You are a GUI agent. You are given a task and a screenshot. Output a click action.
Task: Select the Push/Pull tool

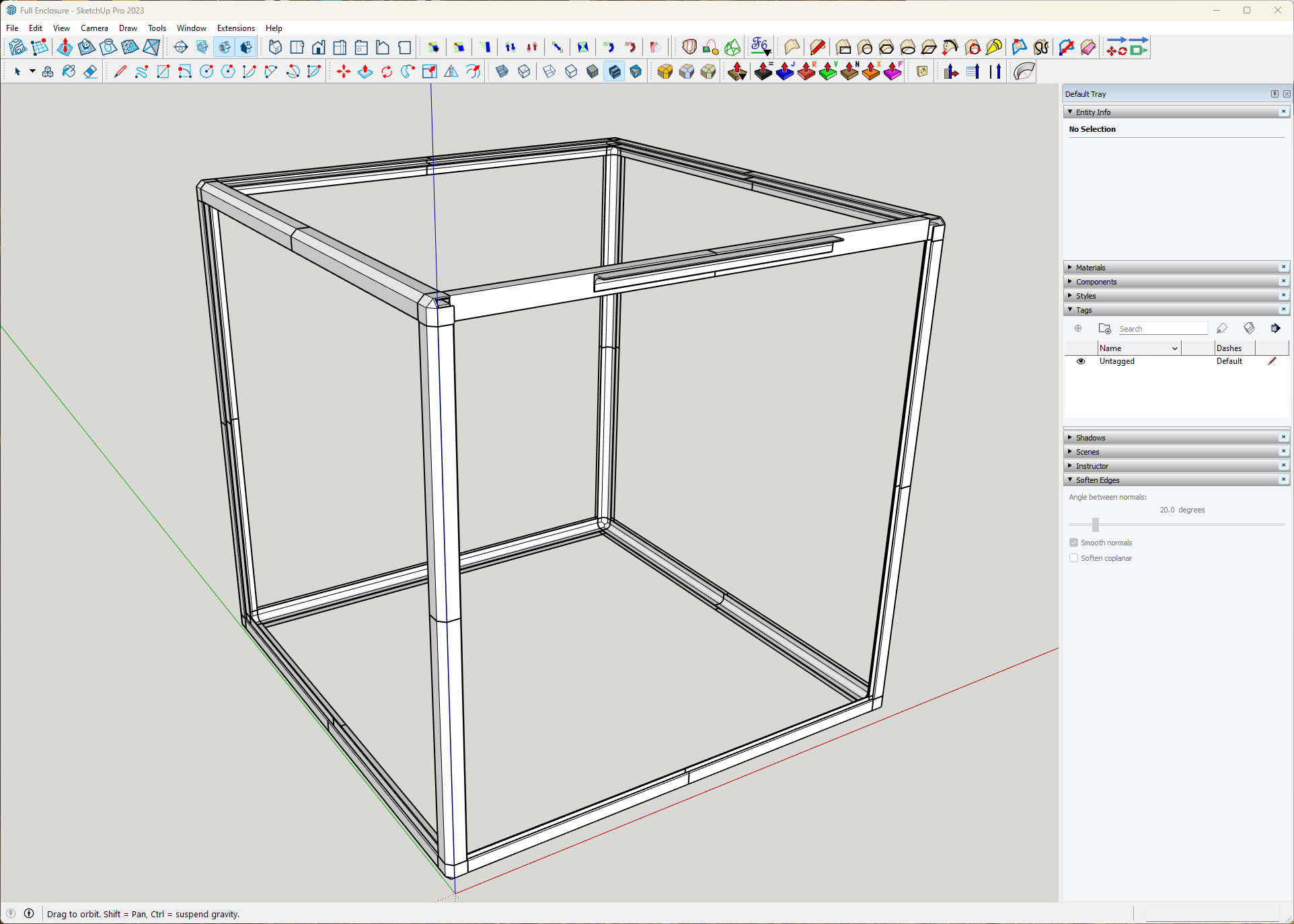(365, 71)
